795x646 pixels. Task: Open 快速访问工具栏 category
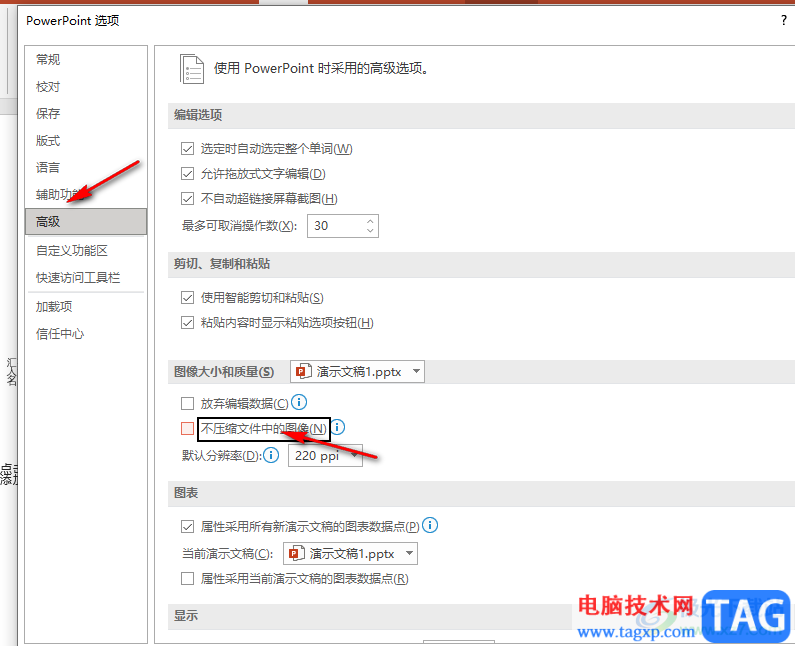[x=86, y=278]
